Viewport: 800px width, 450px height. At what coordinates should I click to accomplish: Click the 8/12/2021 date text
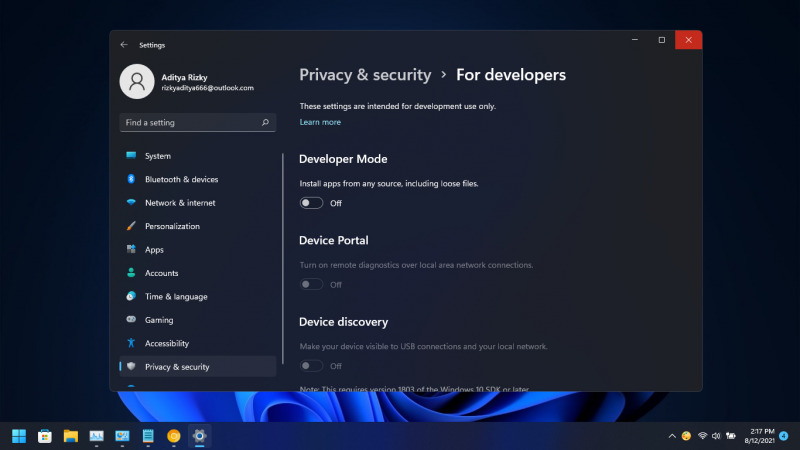point(759,440)
